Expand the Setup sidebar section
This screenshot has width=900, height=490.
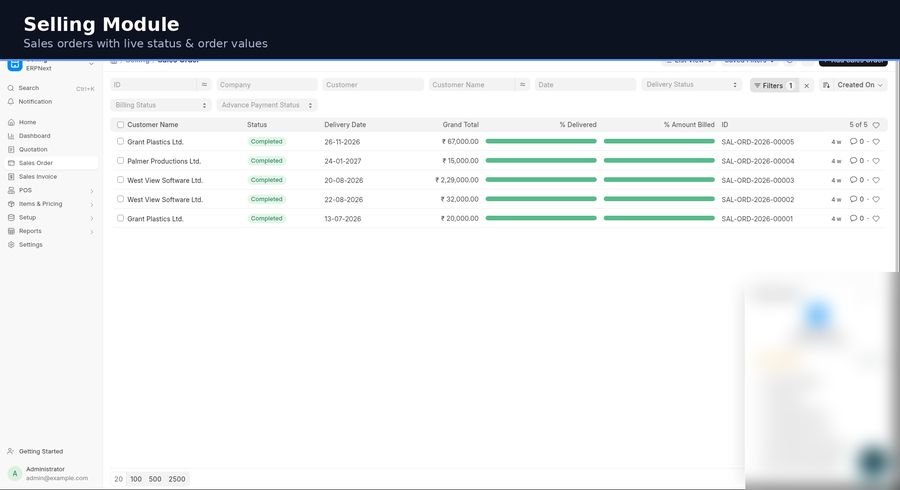(x=92, y=218)
